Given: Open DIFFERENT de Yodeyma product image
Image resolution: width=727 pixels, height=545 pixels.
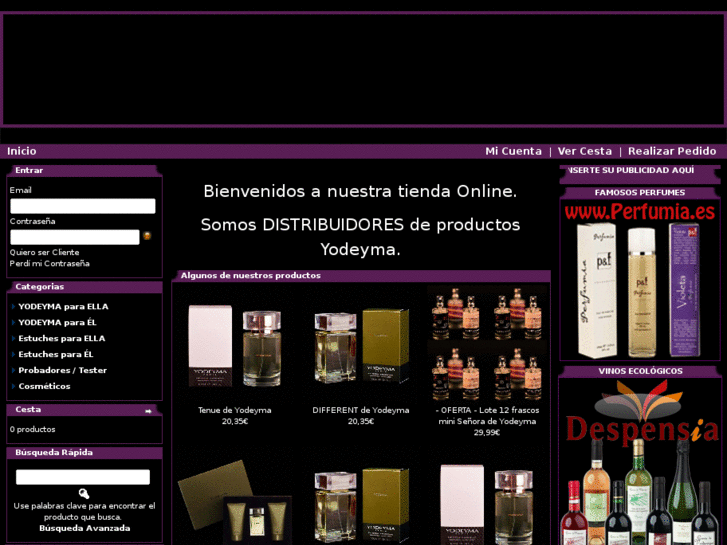Looking at the screenshot, I should click(361, 346).
